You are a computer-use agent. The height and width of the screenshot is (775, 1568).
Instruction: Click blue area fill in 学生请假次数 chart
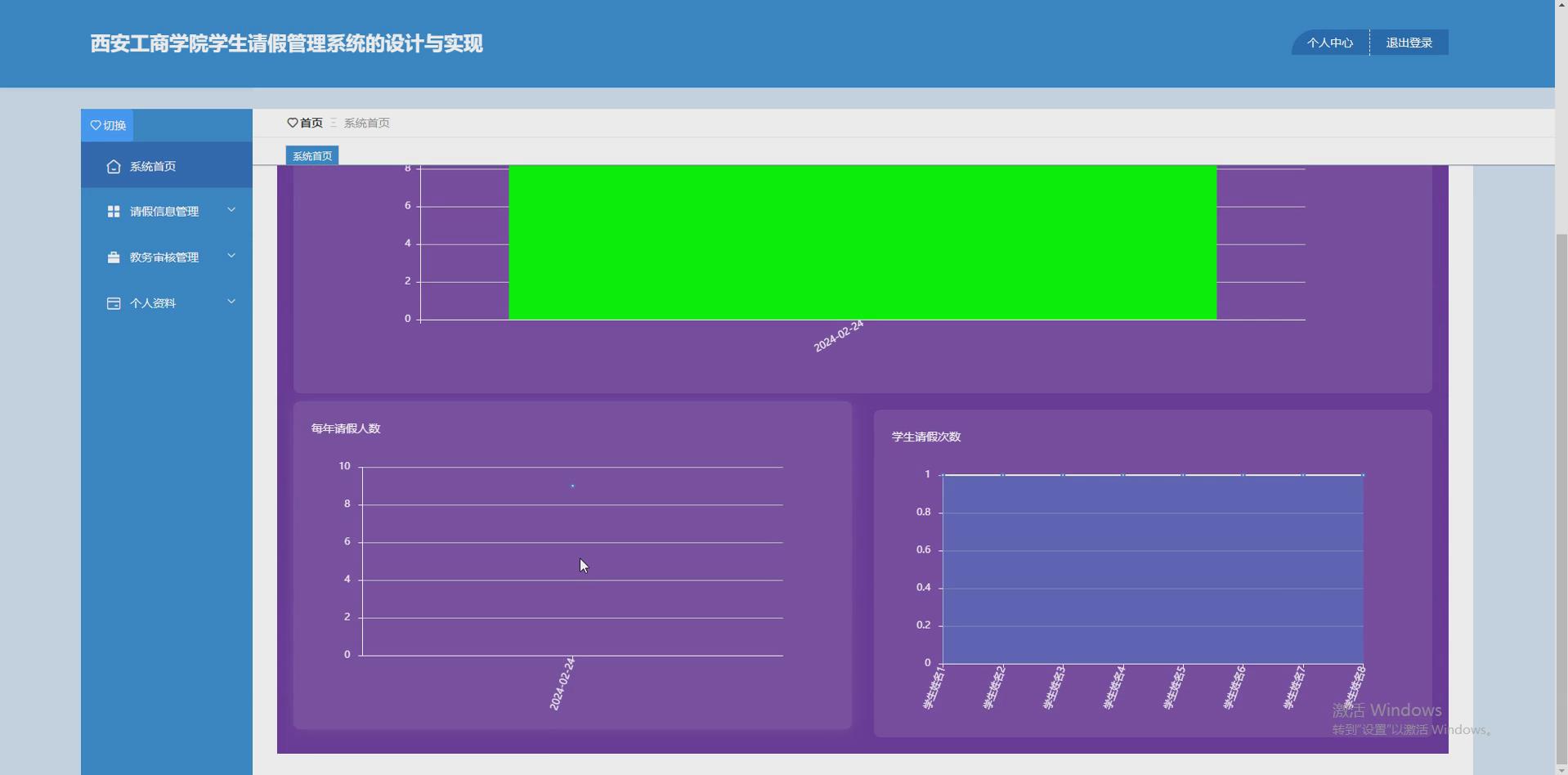[x=1153, y=569]
